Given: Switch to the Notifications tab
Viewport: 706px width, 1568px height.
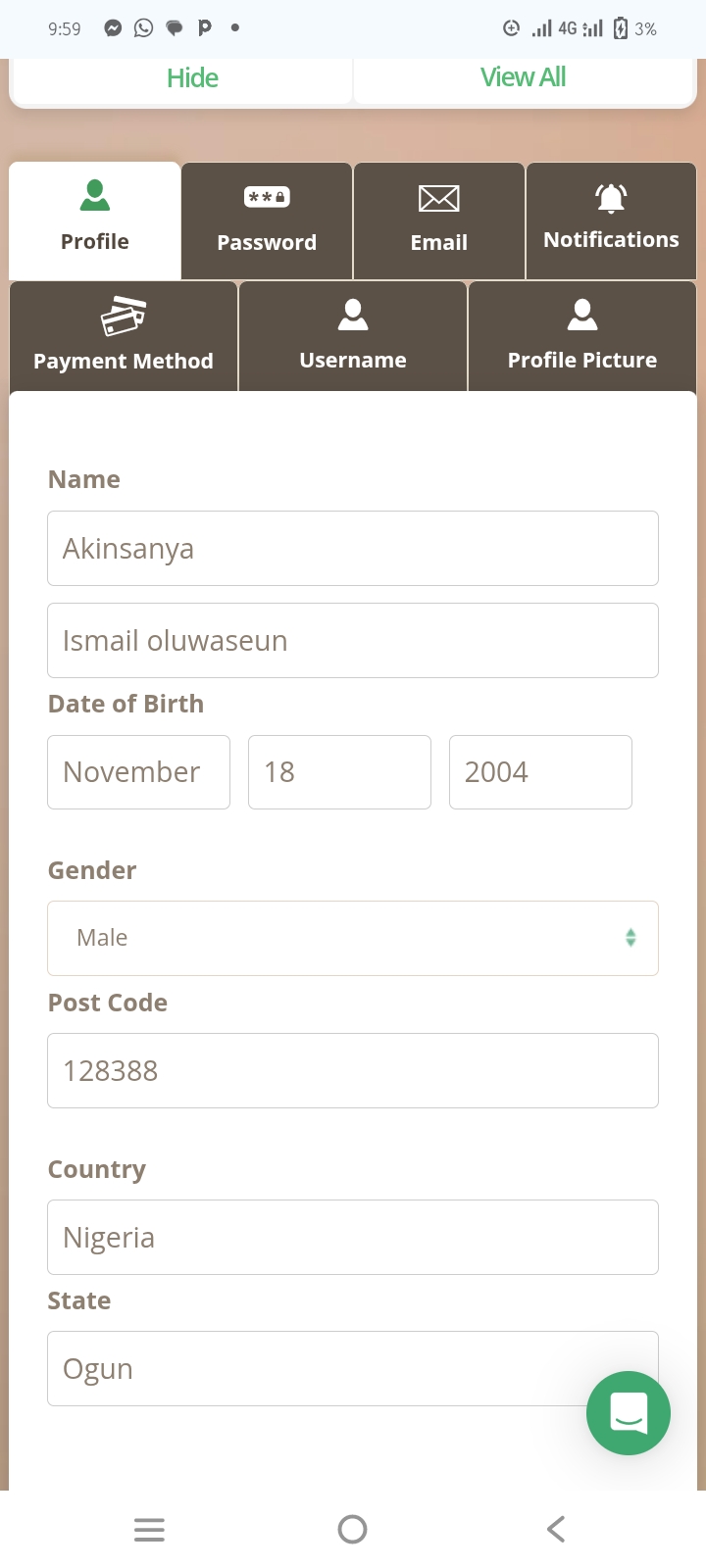Looking at the screenshot, I should click(x=611, y=239).
